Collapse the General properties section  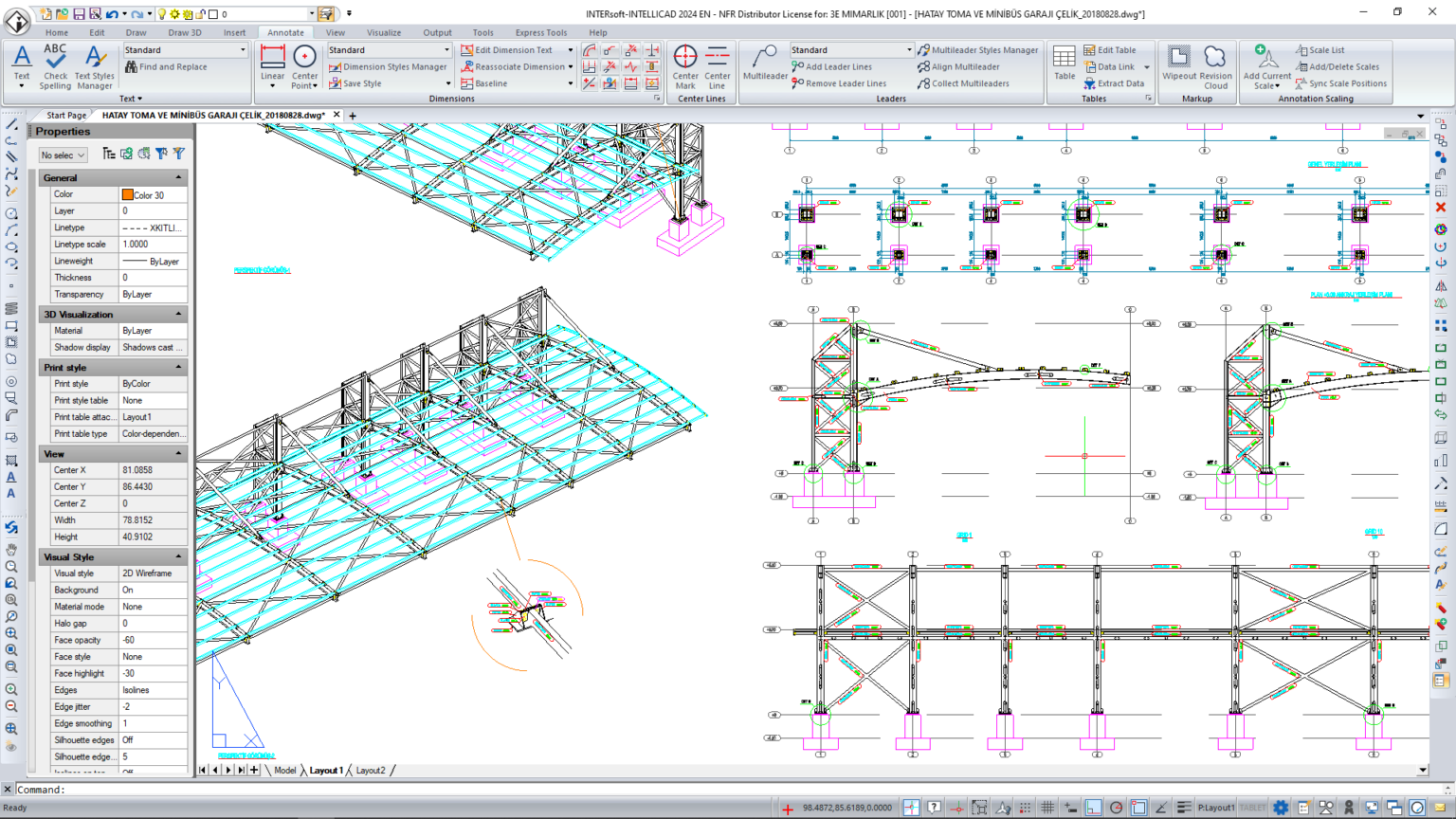tap(178, 178)
